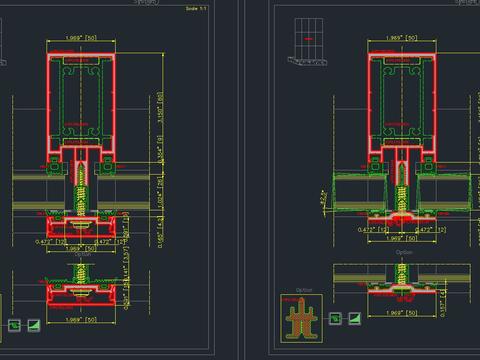Select the angled dimension left of right mullion

tap(324, 202)
